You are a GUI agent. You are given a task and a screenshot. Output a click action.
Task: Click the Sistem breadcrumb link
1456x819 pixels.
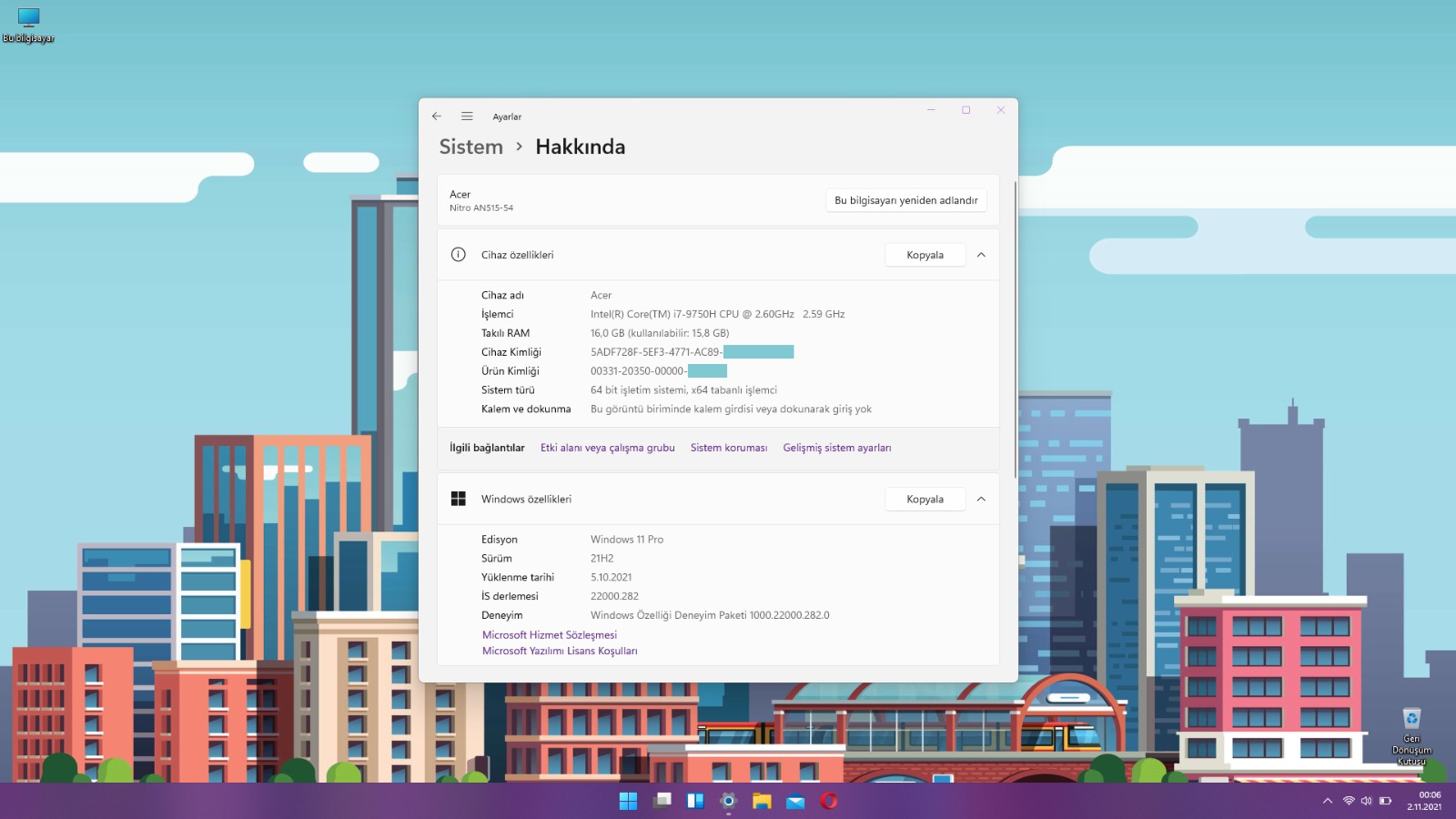click(x=470, y=147)
